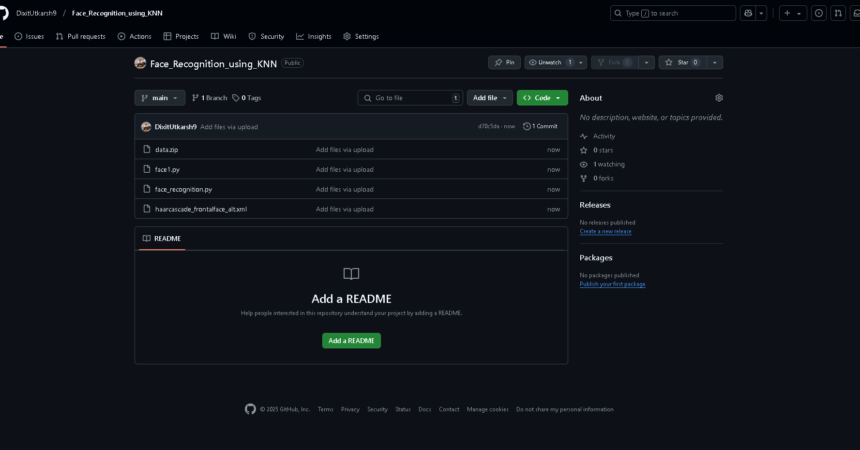The height and width of the screenshot is (450, 860).
Task: Open the Activity link
Action: (598, 136)
